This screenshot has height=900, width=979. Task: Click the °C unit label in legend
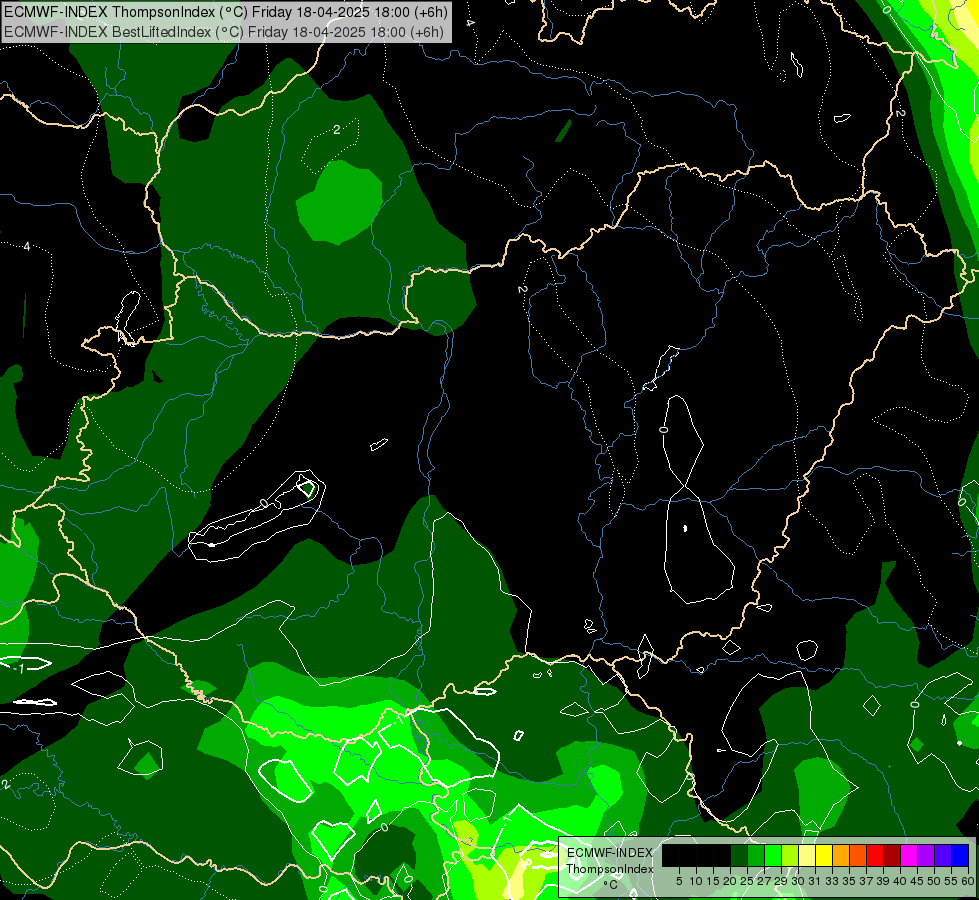click(x=611, y=885)
